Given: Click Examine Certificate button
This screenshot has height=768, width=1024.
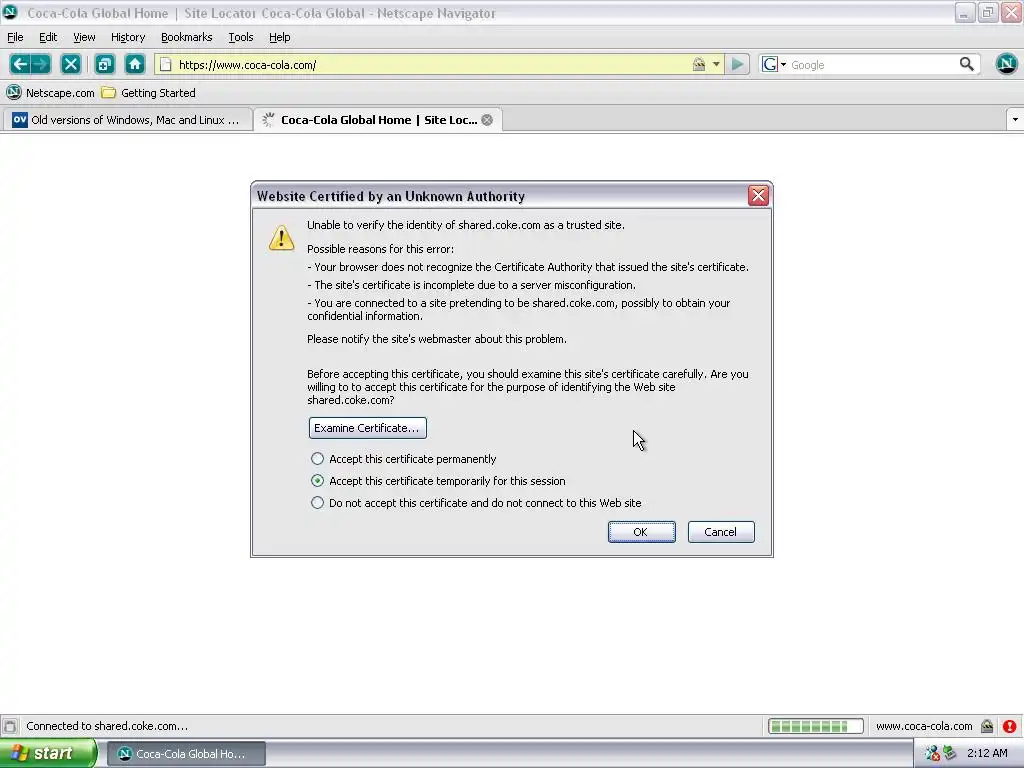Looking at the screenshot, I should tap(367, 428).
